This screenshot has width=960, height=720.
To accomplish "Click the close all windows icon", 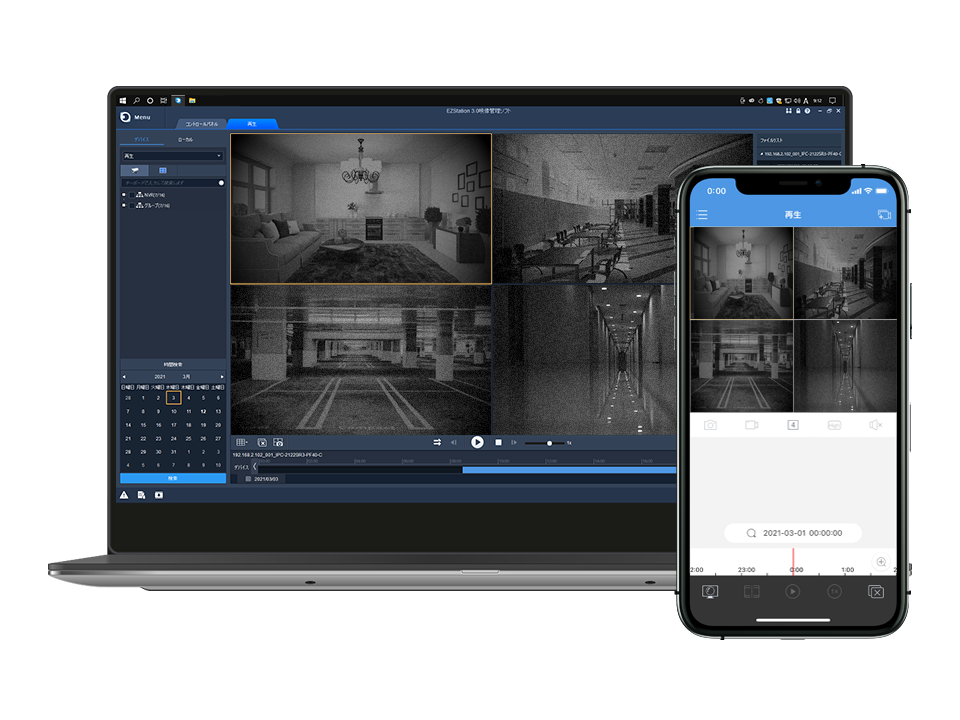I will click(x=262, y=442).
